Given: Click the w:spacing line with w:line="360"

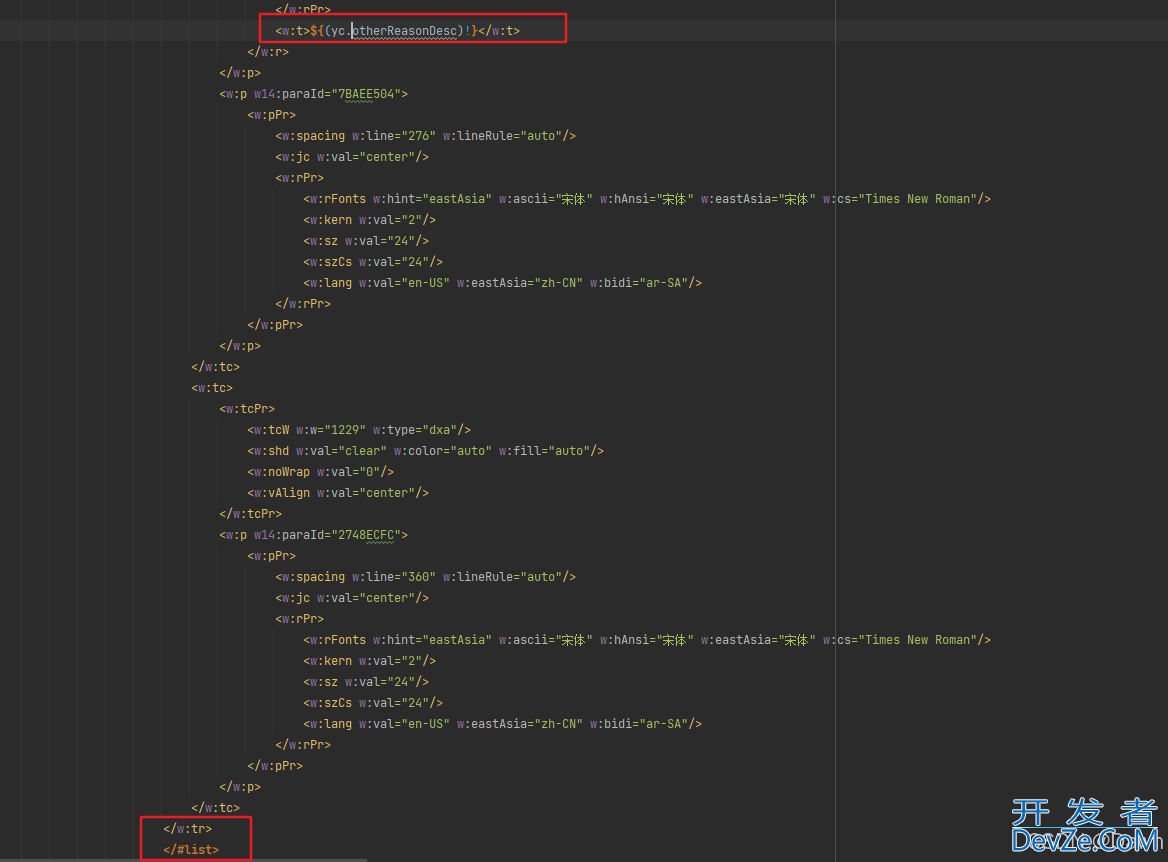Looking at the screenshot, I should (425, 577).
